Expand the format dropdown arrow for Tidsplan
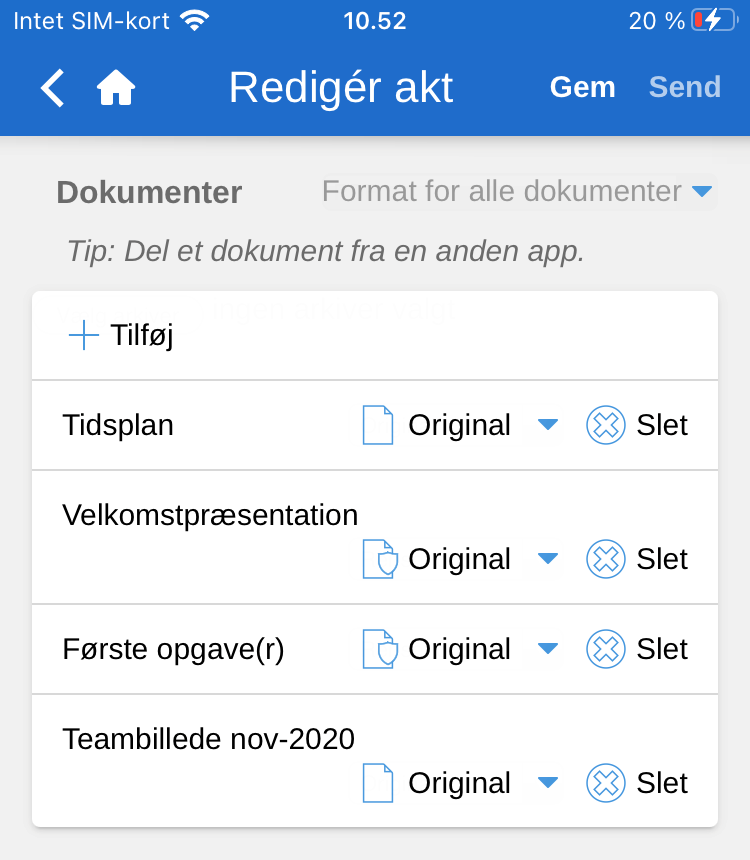750x860 pixels. coord(547,425)
